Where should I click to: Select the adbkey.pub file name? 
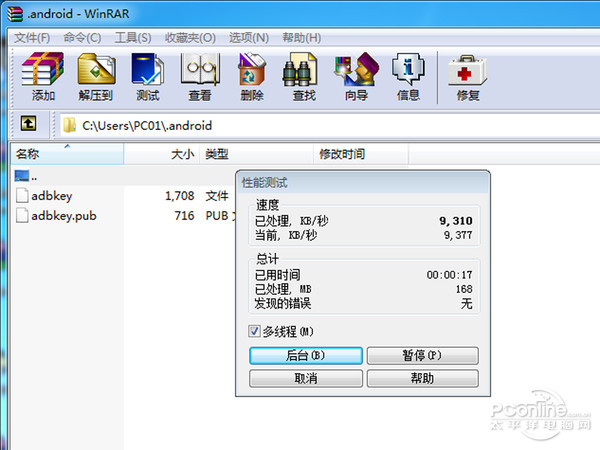(64, 216)
